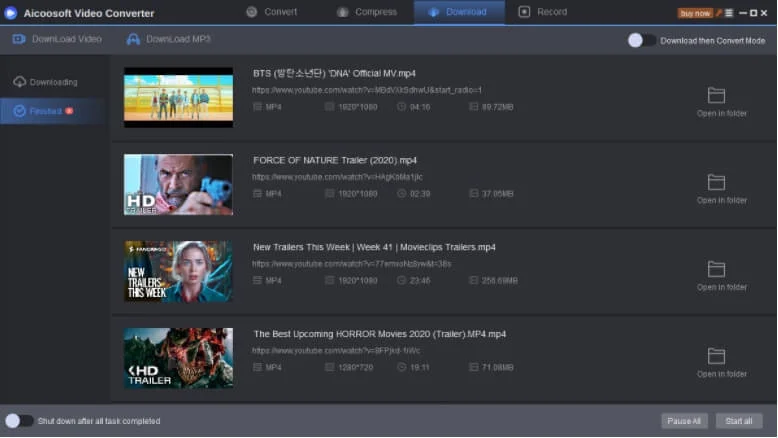The height and width of the screenshot is (438, 778).
Task: Click the Pause All button
Action: pos(684,421)
